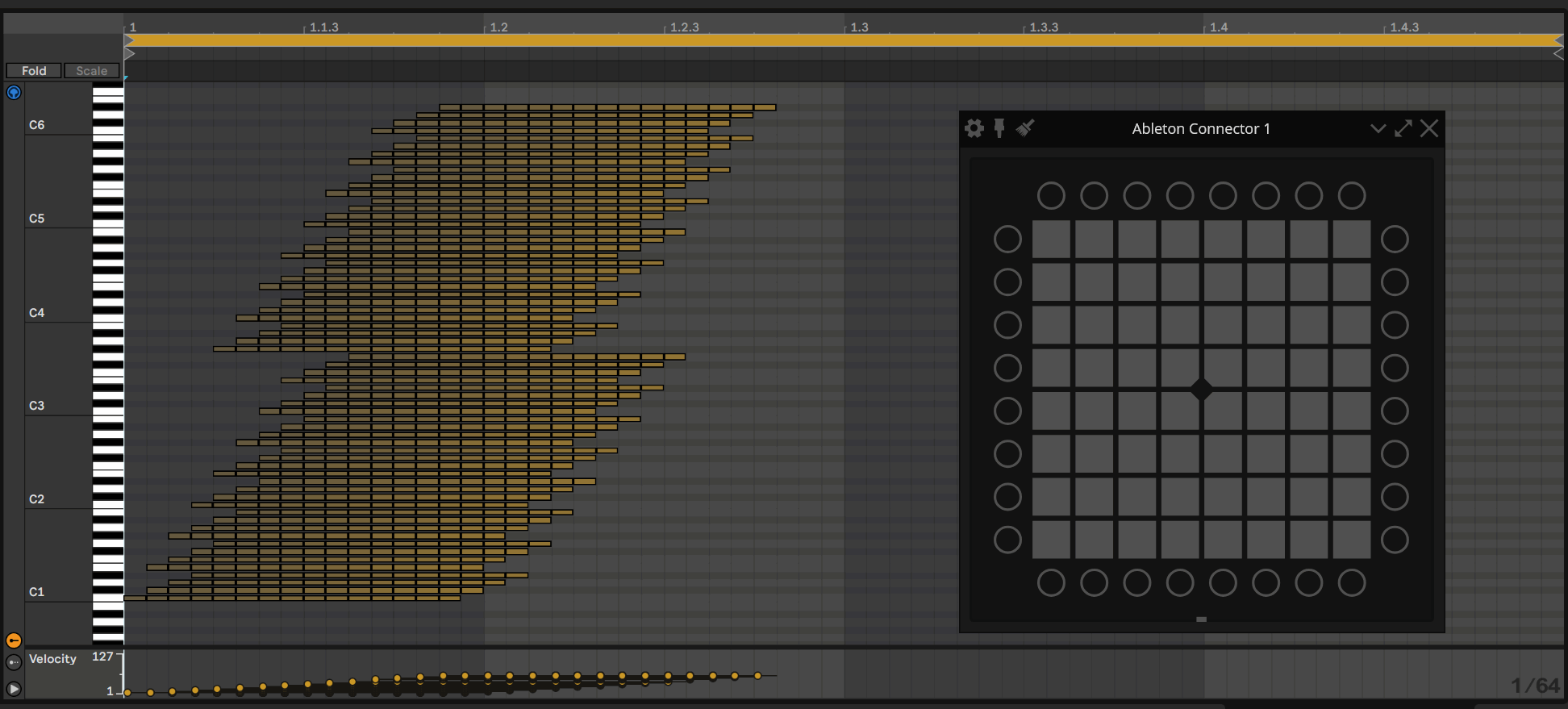Toggle the orange velocity lane button
This screenshot has width=1568, height=709.
[14, 640]
